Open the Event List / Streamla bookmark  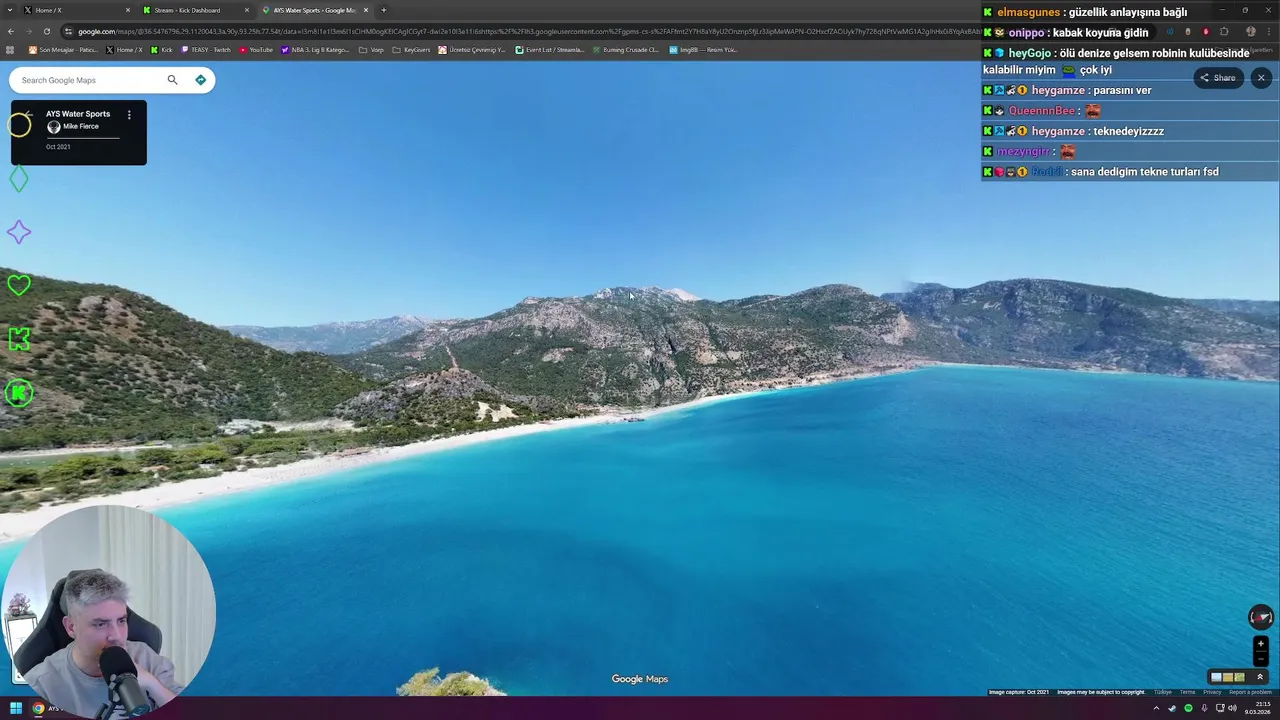click(550, 50)
